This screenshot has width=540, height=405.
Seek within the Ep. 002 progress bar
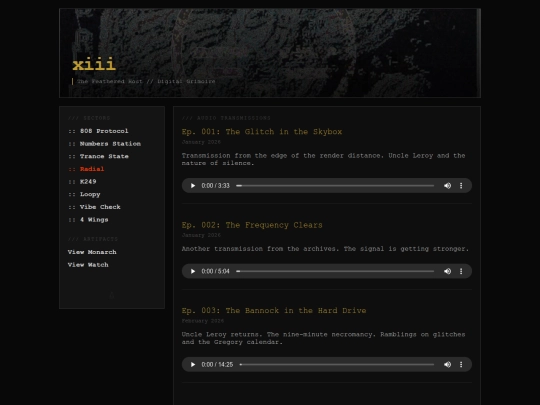click(x=335, y=271)
